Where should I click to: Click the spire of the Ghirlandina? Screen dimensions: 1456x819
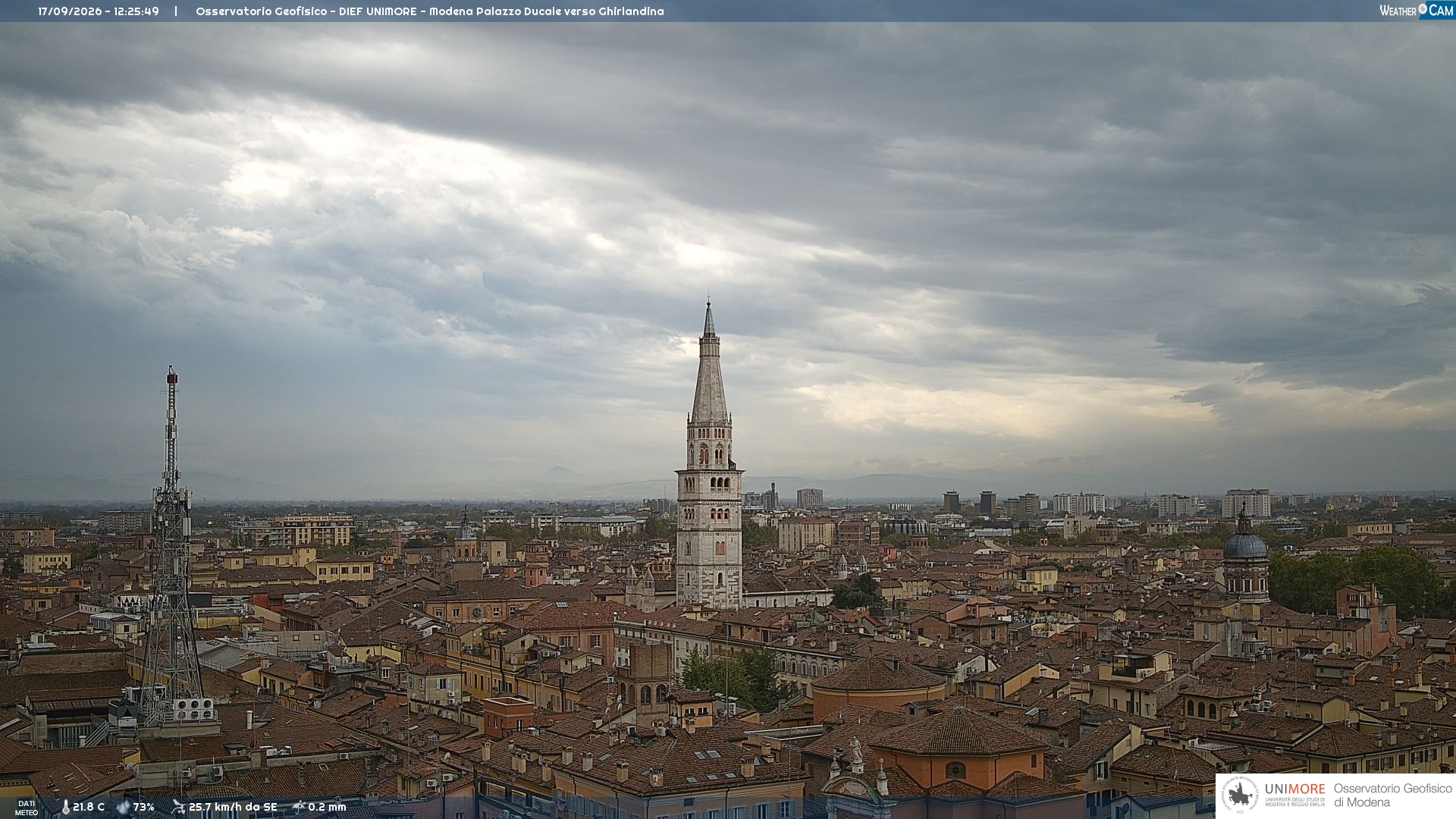point(709,364)
